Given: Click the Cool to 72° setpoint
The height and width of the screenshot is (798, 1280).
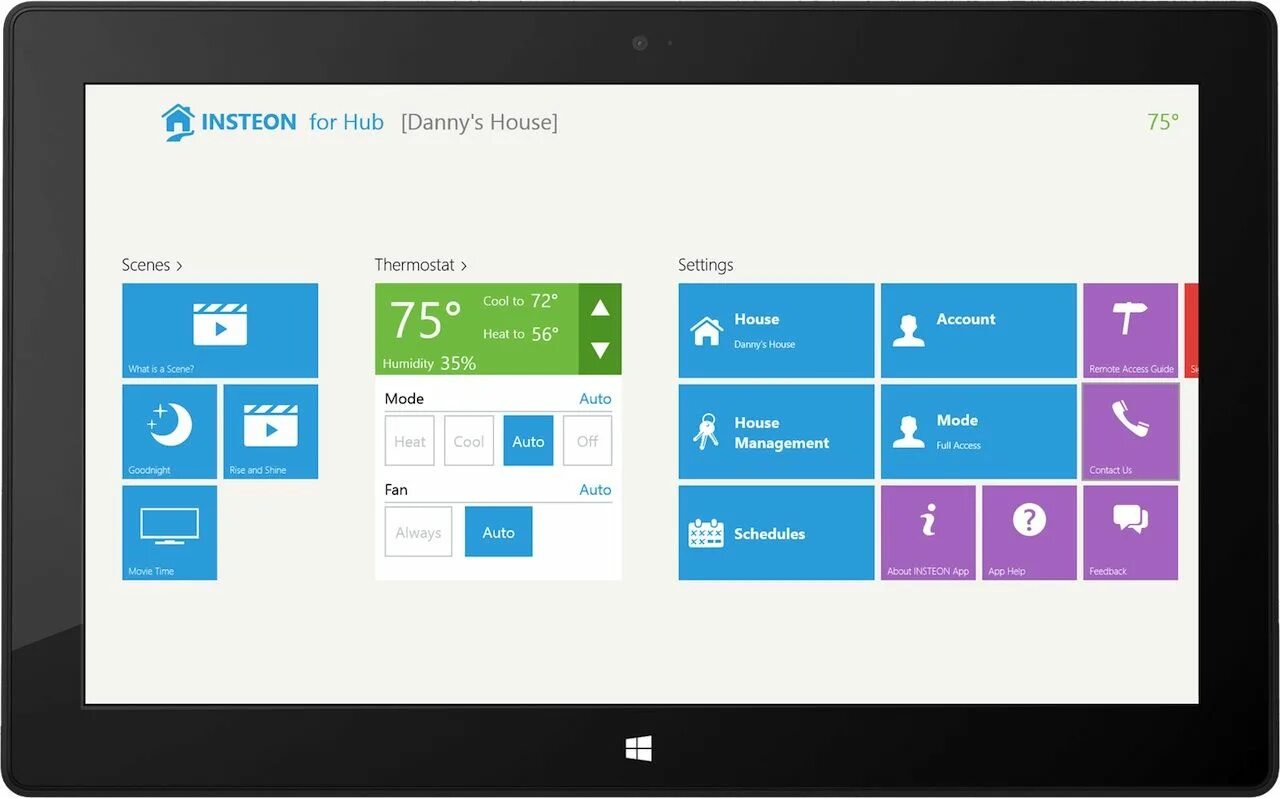Looking at the screenshot, I should [520, 301].
